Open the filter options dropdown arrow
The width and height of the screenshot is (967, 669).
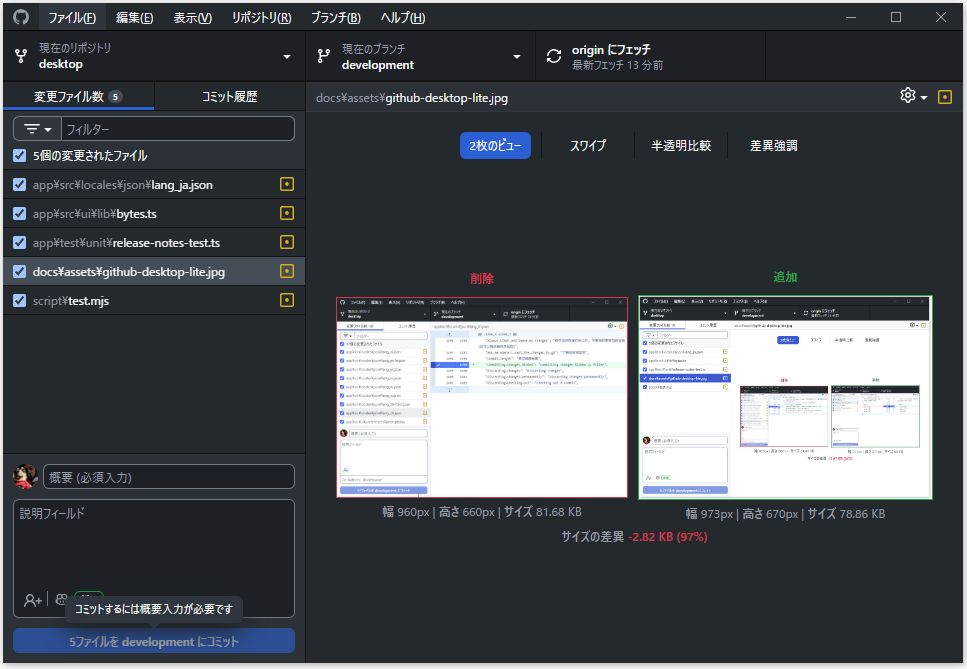click(x=48, y=129)
